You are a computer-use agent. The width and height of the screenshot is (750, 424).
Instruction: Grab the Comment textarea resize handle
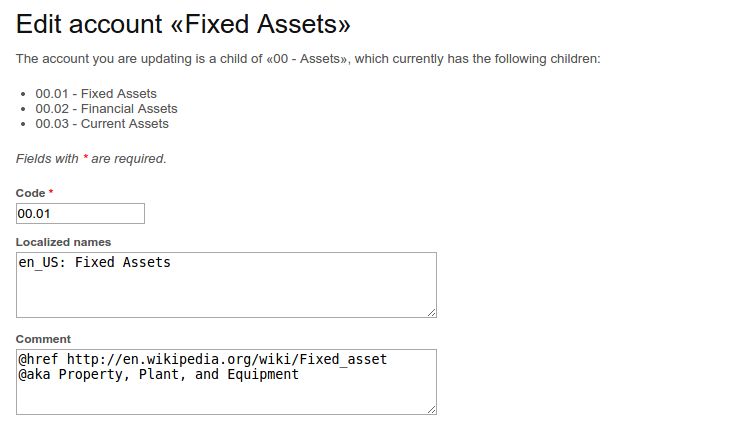point(432,409)
